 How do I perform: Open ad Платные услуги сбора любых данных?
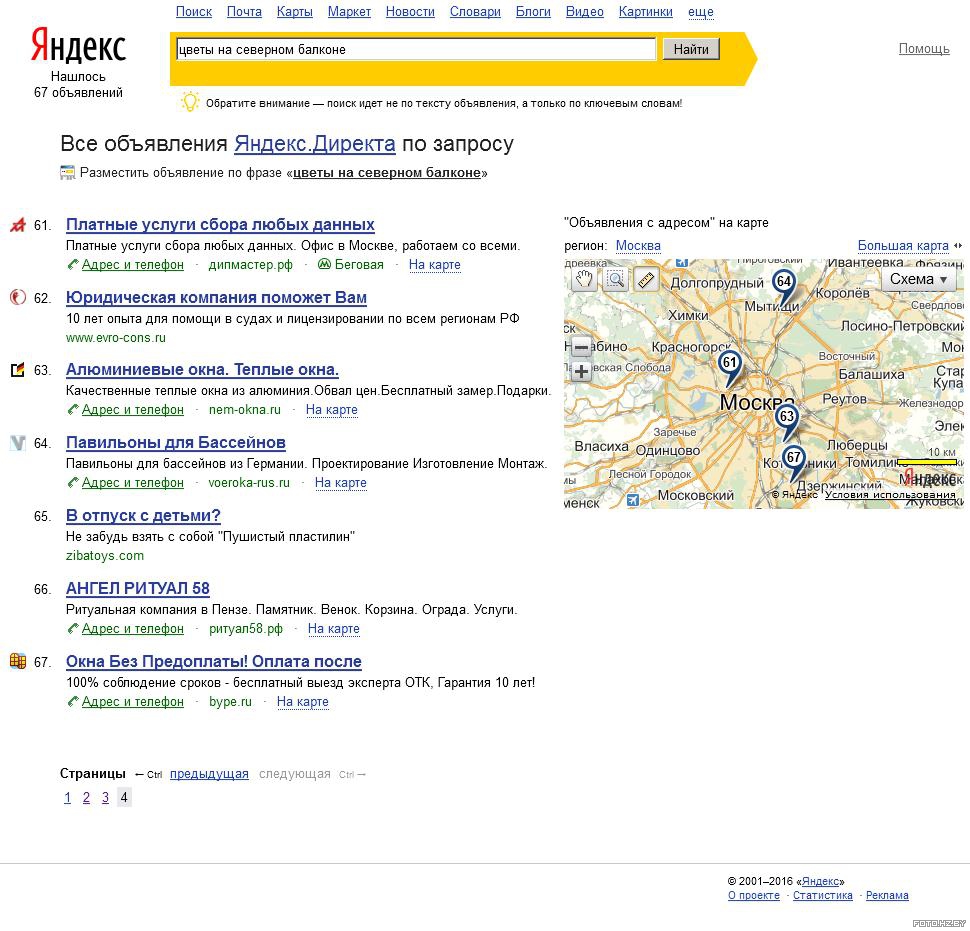[x=220, y=225]
